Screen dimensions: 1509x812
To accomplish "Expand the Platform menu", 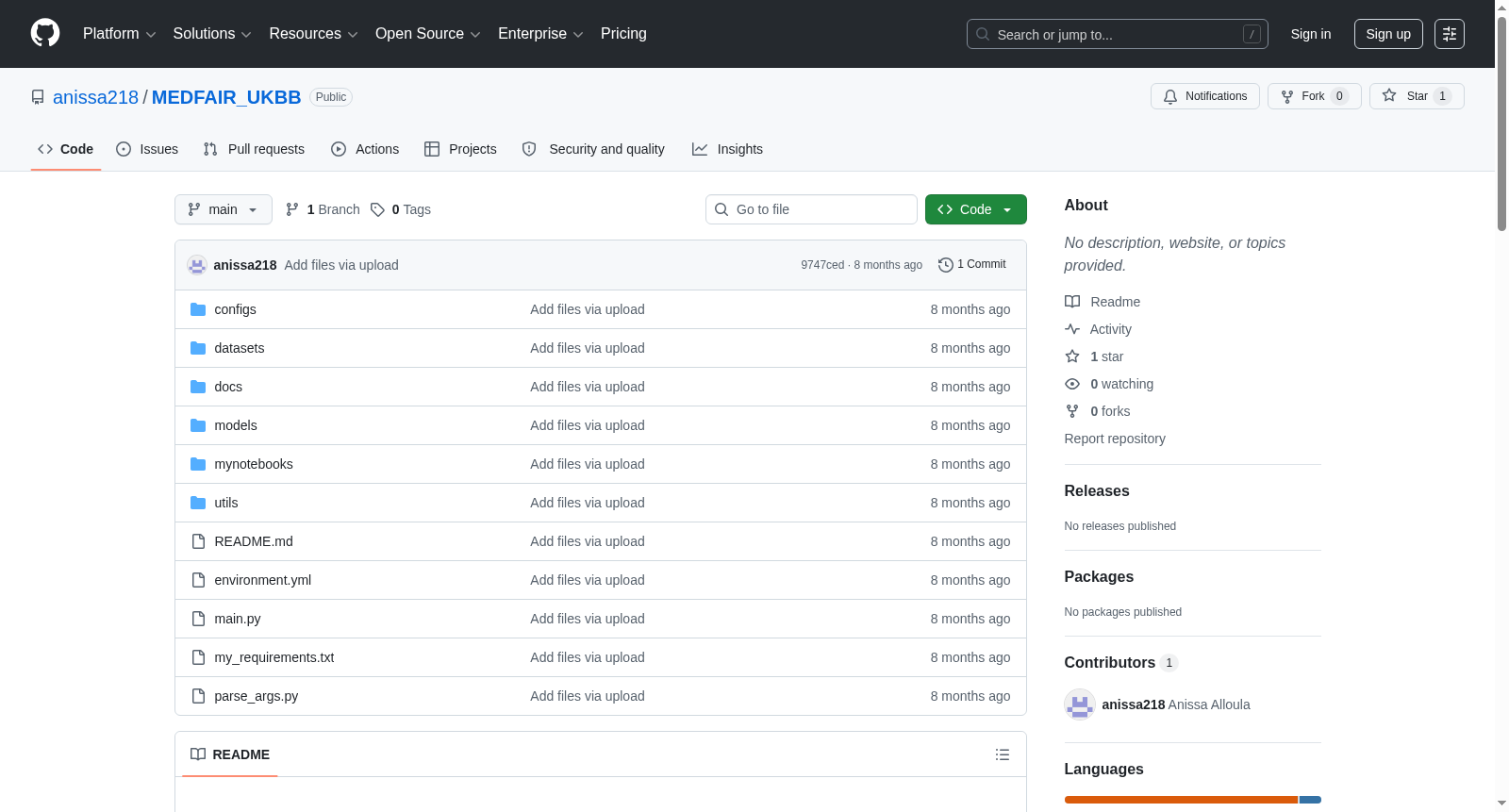I will coord(119,34).
